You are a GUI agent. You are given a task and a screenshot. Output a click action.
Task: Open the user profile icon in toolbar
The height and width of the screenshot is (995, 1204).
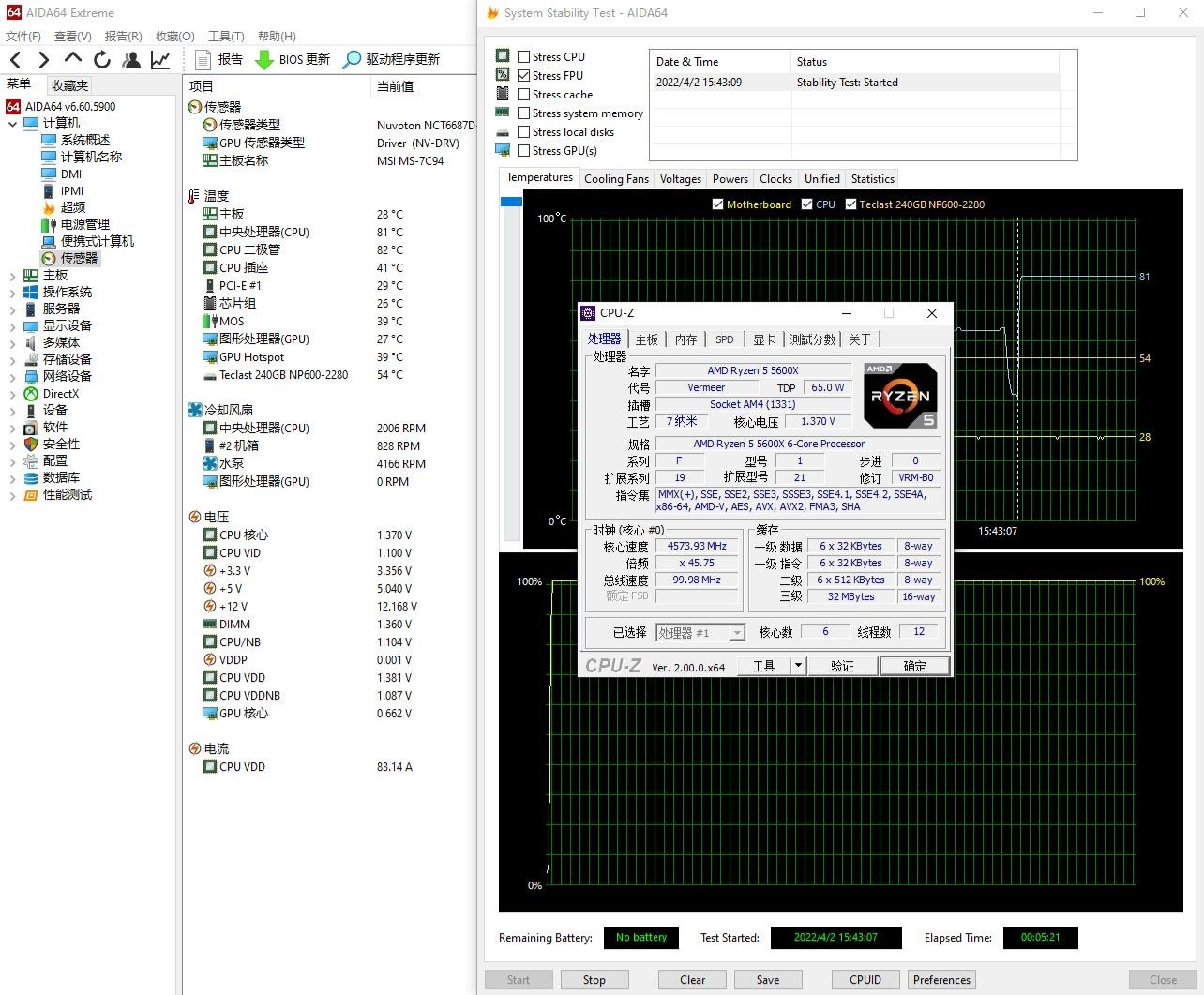click(x=131, y=60)
